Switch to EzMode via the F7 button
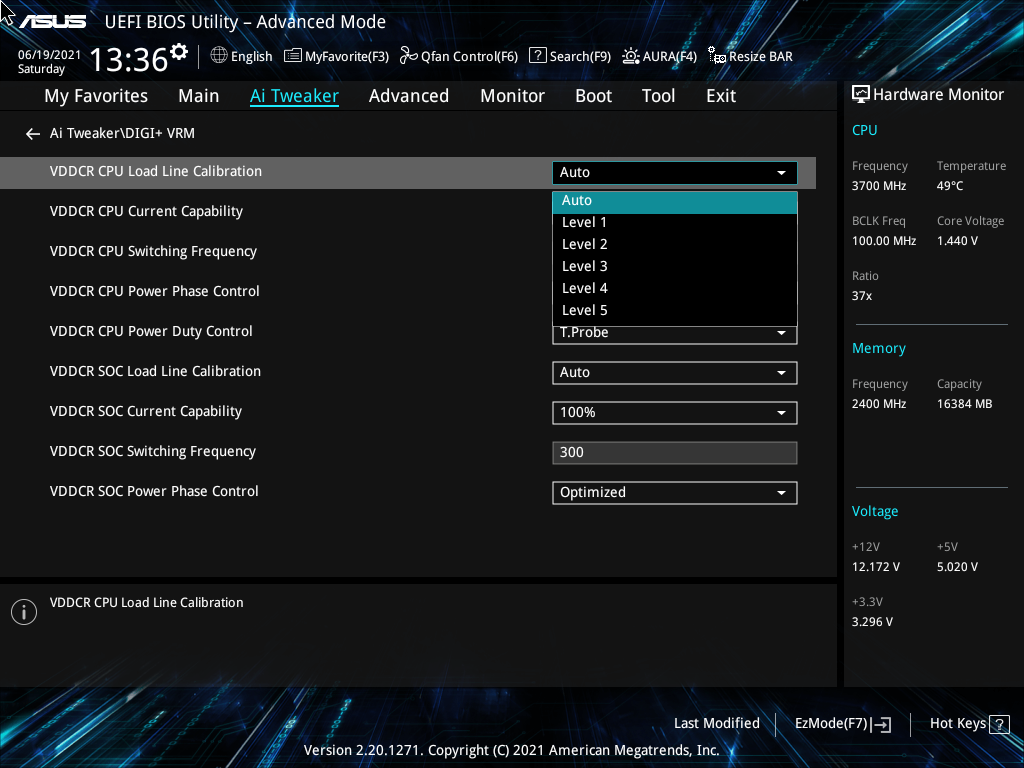Image resolution: width=1024 pixels, height=768 pixels. coord(841,723)
